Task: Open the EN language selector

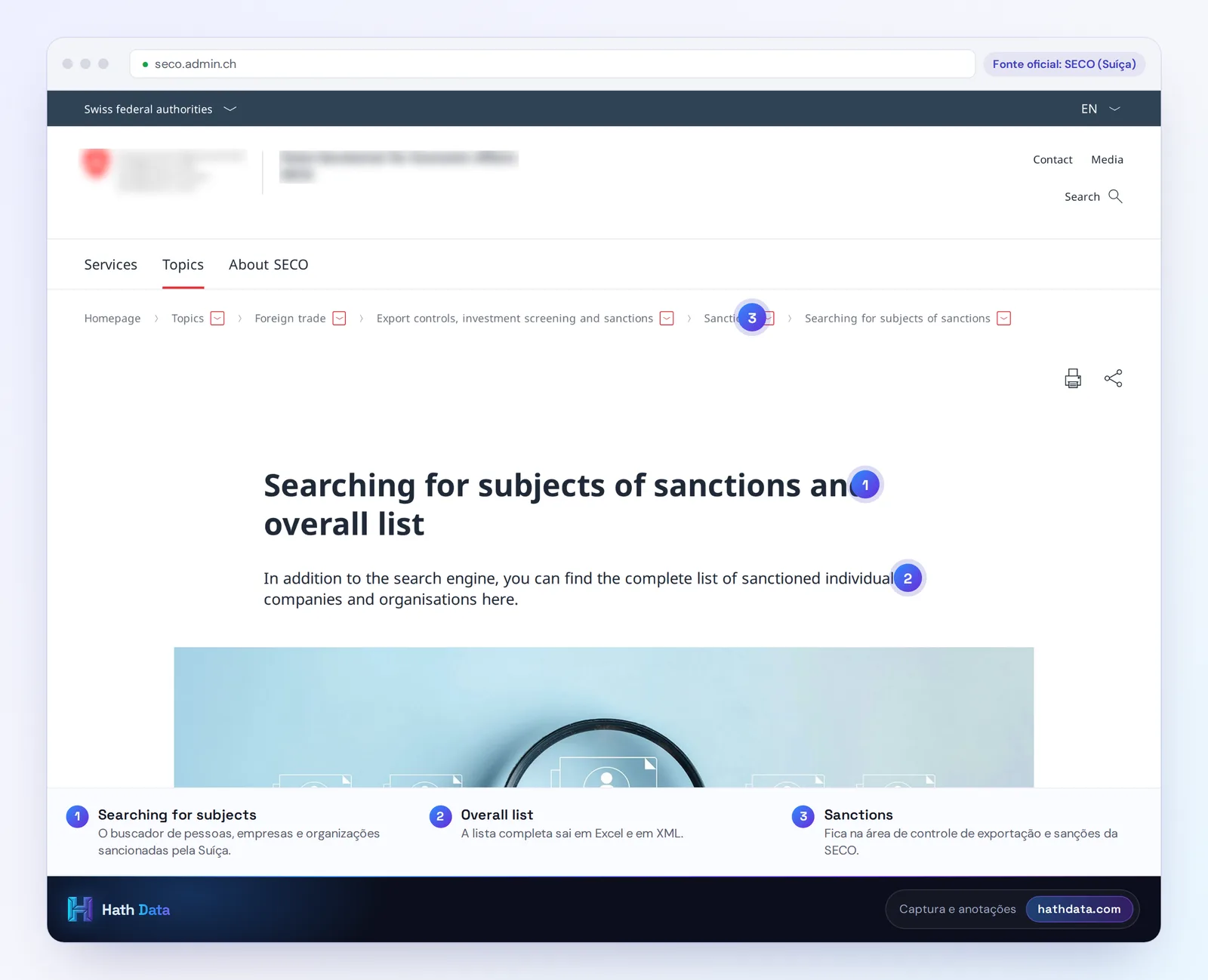Action: (1100, 109)
